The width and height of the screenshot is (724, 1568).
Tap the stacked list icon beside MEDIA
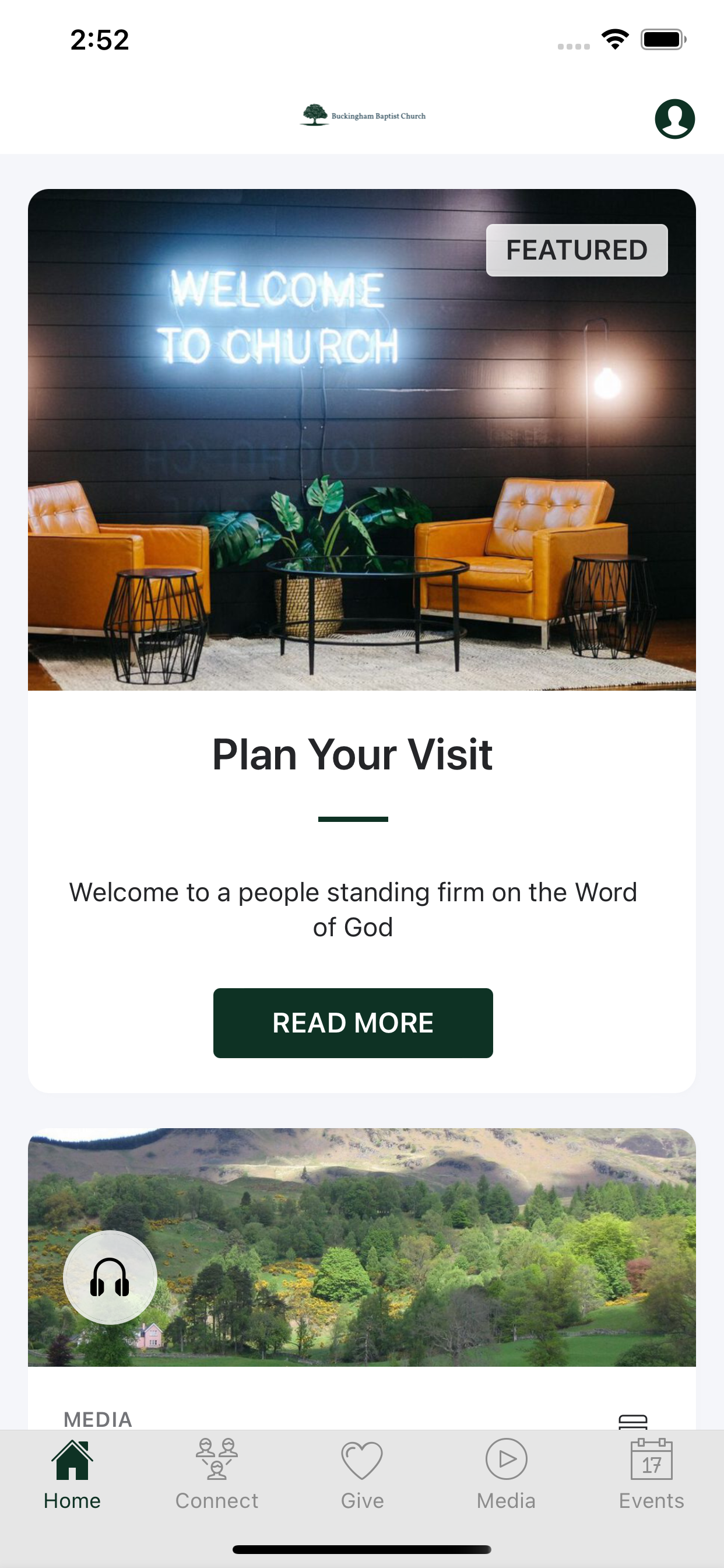click(x=632, y=1422)
